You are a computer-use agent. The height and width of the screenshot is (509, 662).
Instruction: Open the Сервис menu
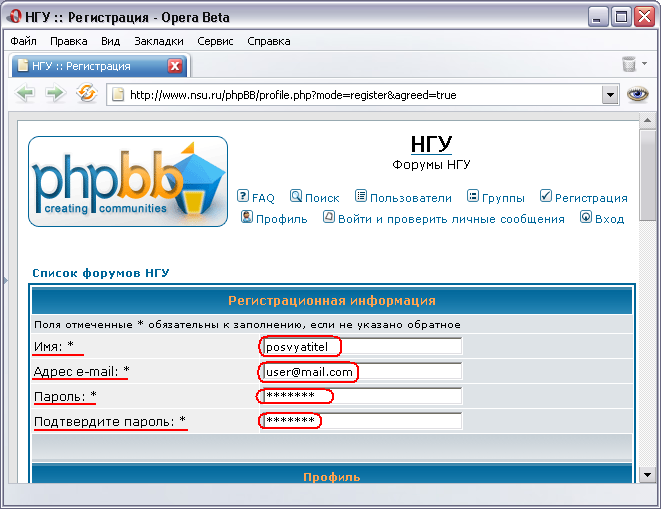click(x=215, y=41)
